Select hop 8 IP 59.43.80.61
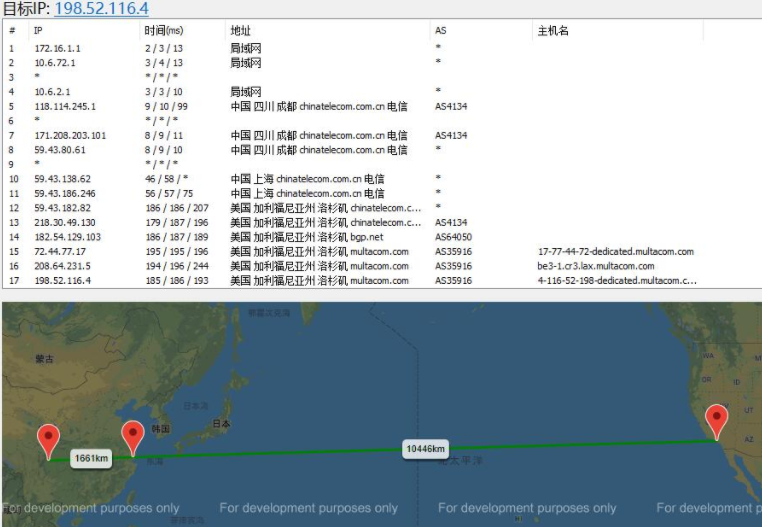762x527 pixels. [60, 150]
